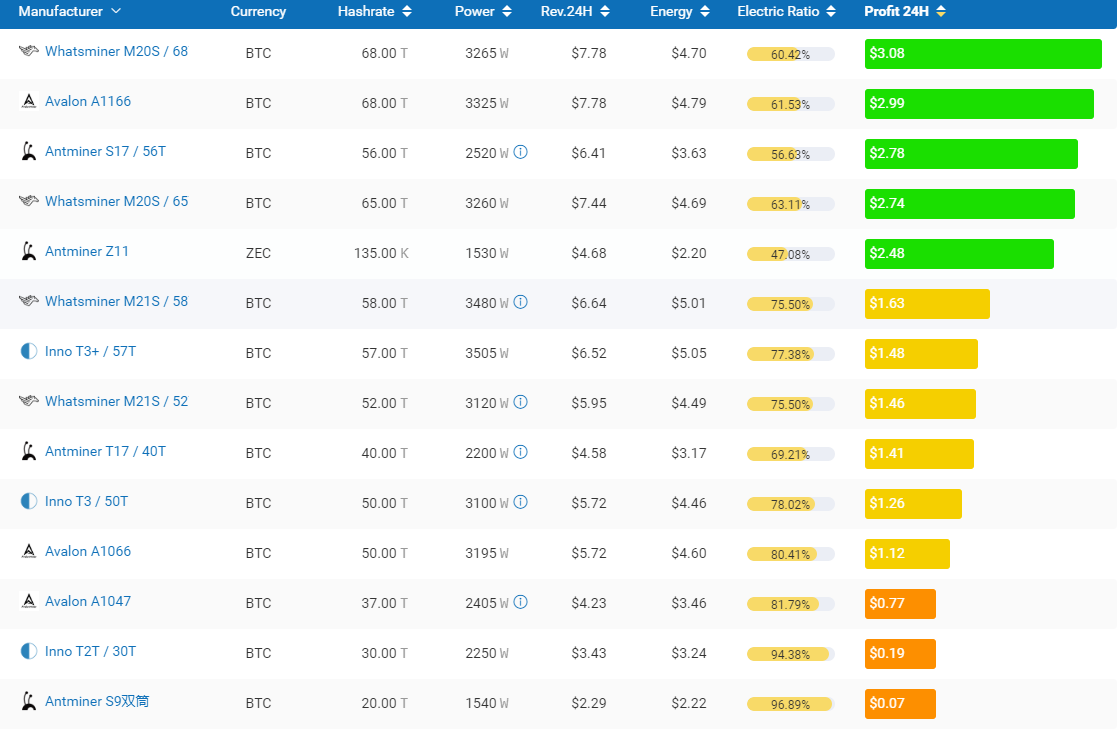Click info icon beside Avalon A1047 power value
1120x733 pixels.
coord(520,603)
